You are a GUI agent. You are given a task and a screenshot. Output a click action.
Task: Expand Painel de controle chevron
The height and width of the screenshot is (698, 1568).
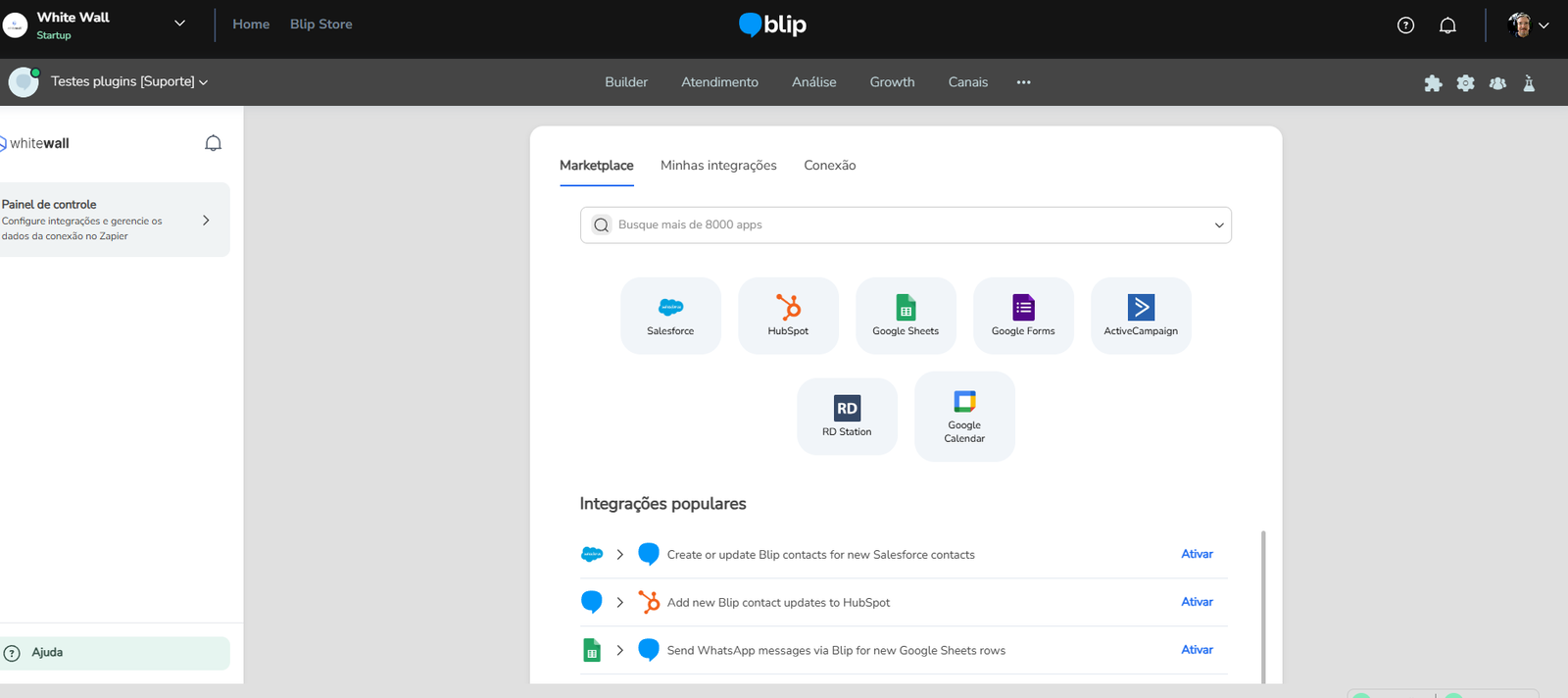206,221
